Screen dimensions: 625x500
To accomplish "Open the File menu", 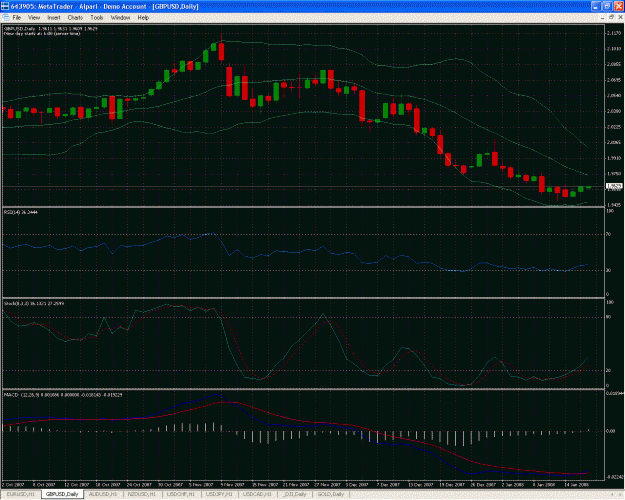I will coord(17,18).
